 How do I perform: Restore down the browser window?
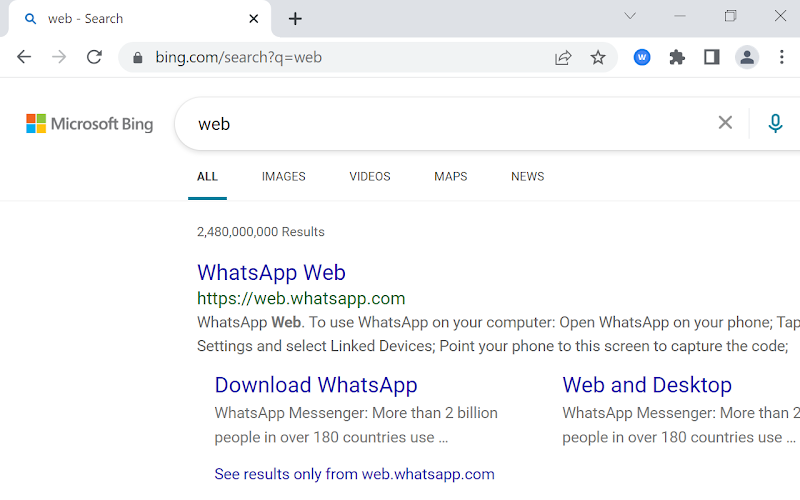pyautogui.click(x=731, y=16)
